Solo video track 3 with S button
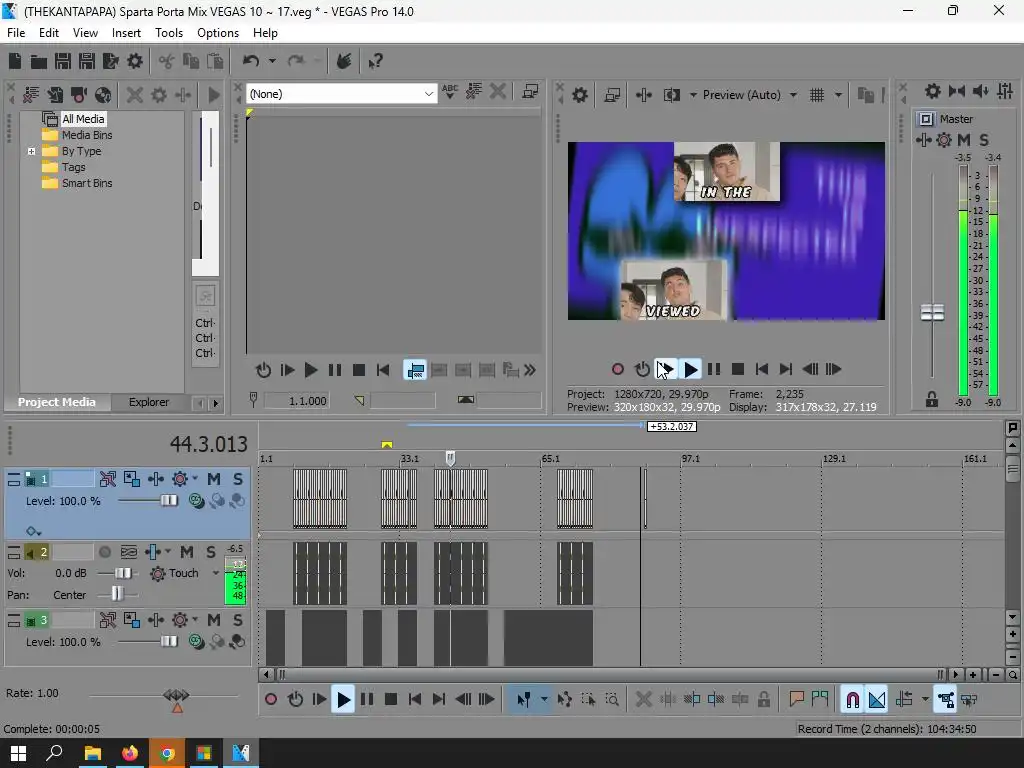 tap(238, 620)
